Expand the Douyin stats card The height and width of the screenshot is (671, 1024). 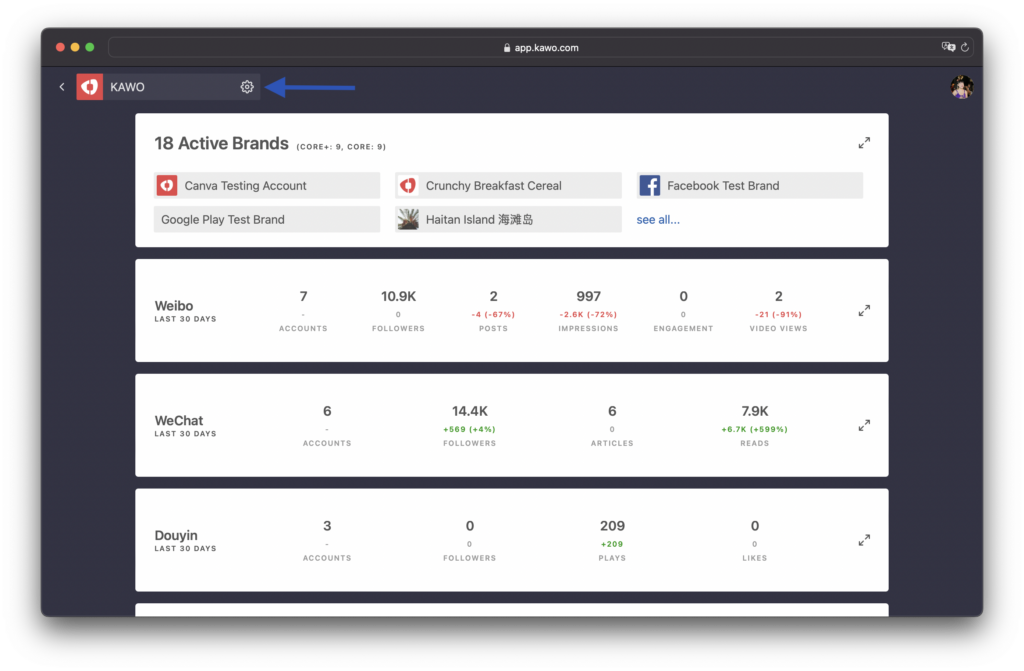coord(864,540)
